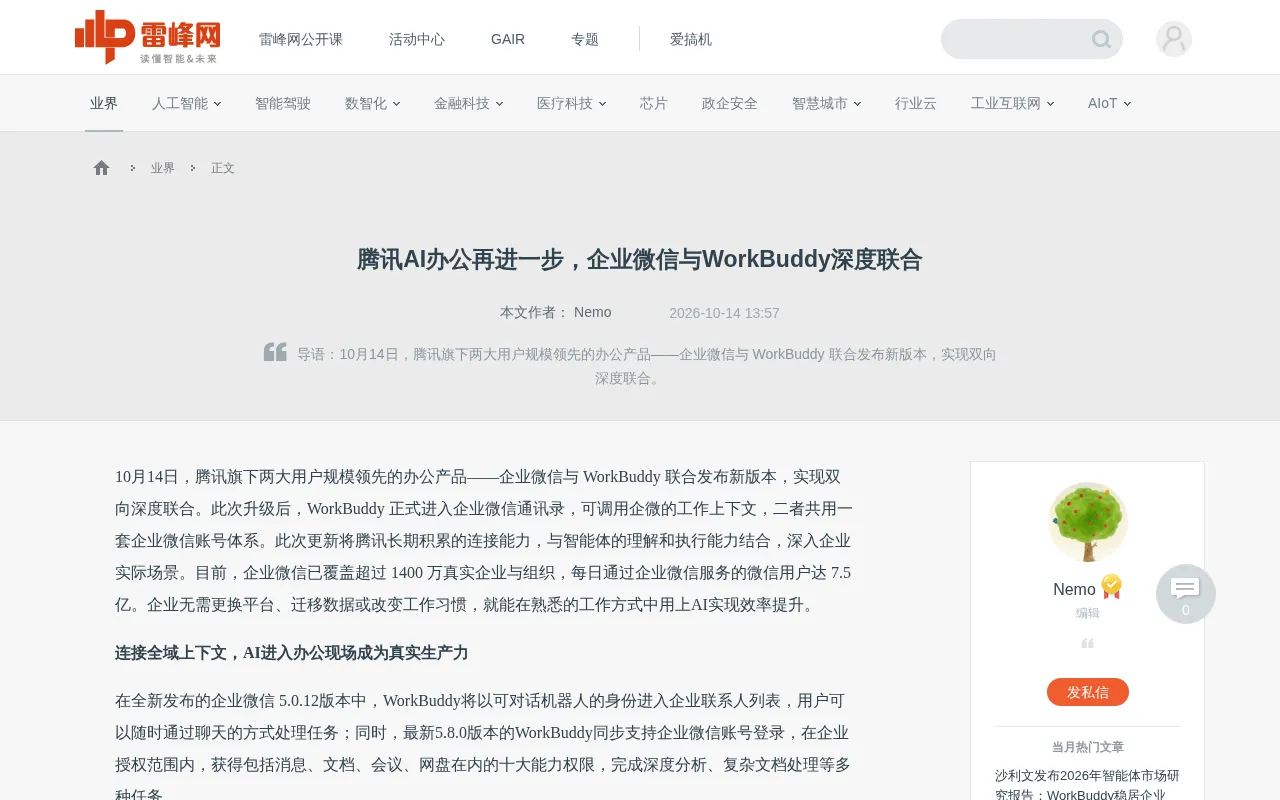
Task: Select the 业界 navigation tab
Action: tap(104, 103)
